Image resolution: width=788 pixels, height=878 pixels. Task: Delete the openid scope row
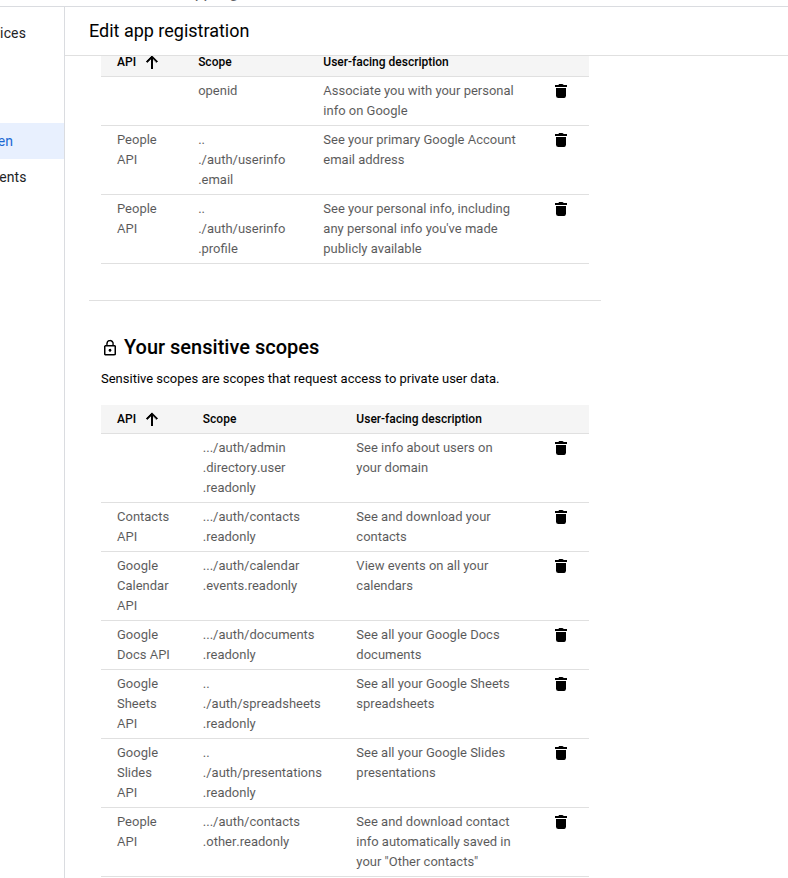pyautogui.click(x=561, y=91)
